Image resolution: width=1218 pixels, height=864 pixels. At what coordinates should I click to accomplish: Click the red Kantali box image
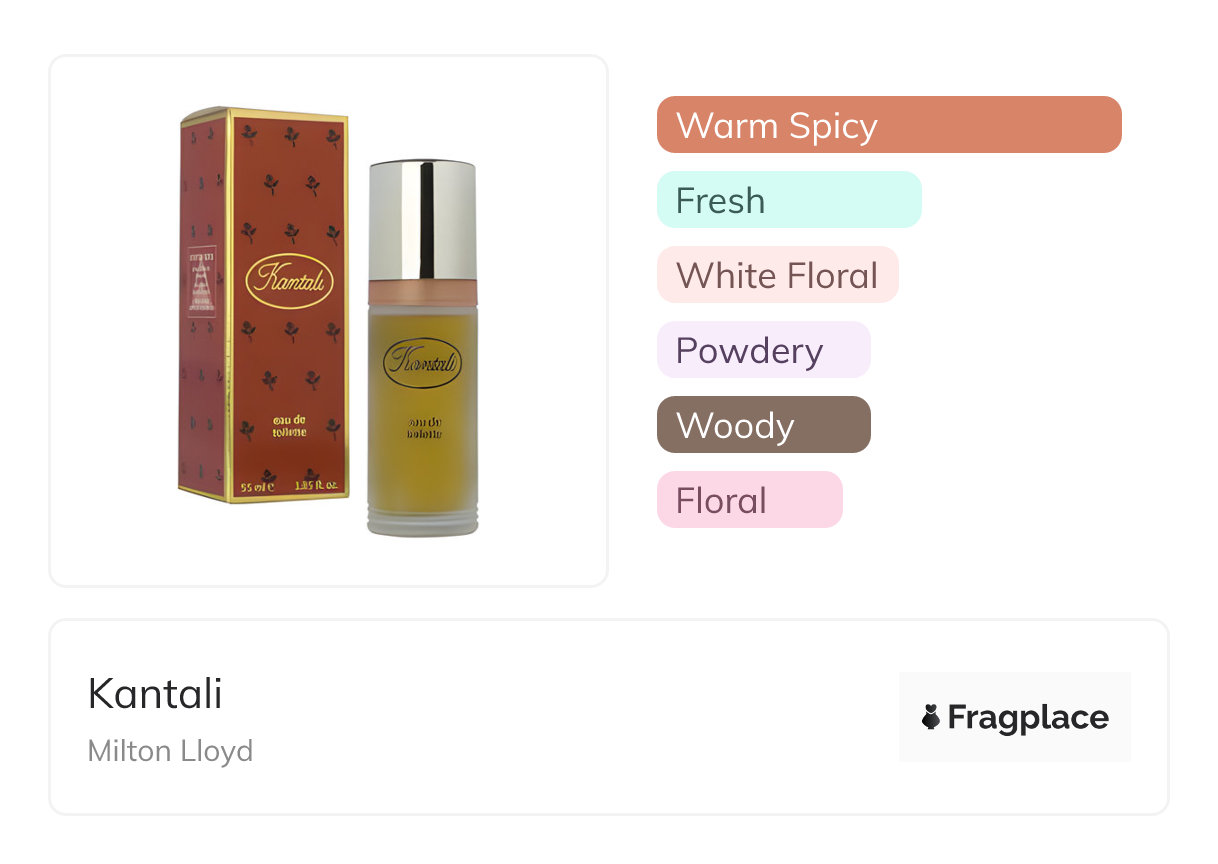point(264,305)
